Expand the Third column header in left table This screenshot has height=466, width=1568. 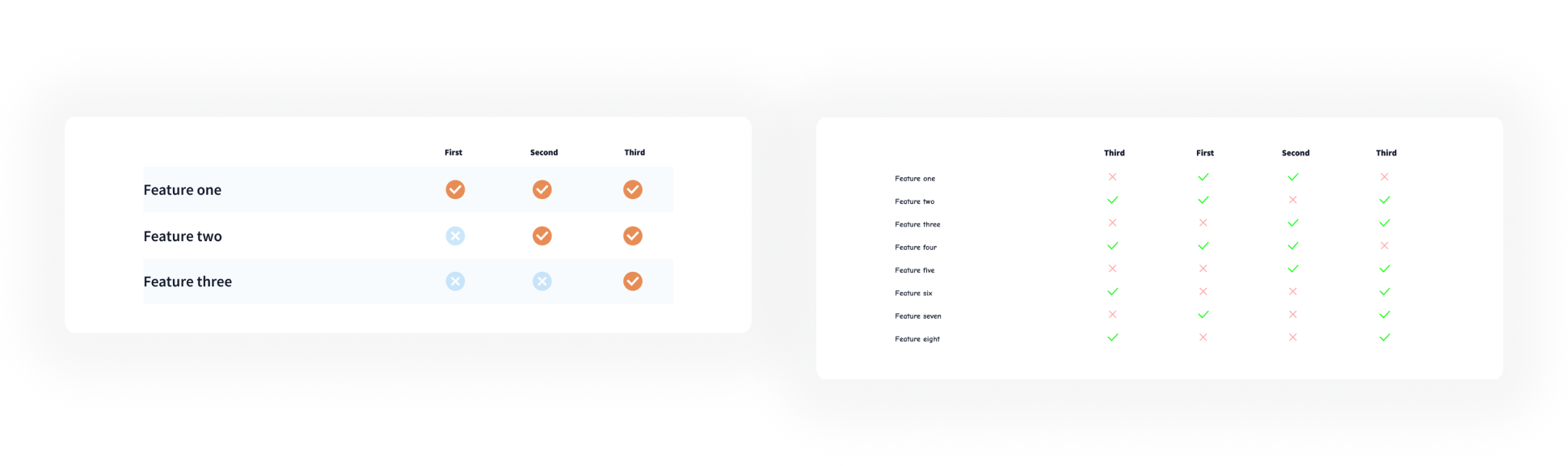pyautogui.click(x=634, y=152)
